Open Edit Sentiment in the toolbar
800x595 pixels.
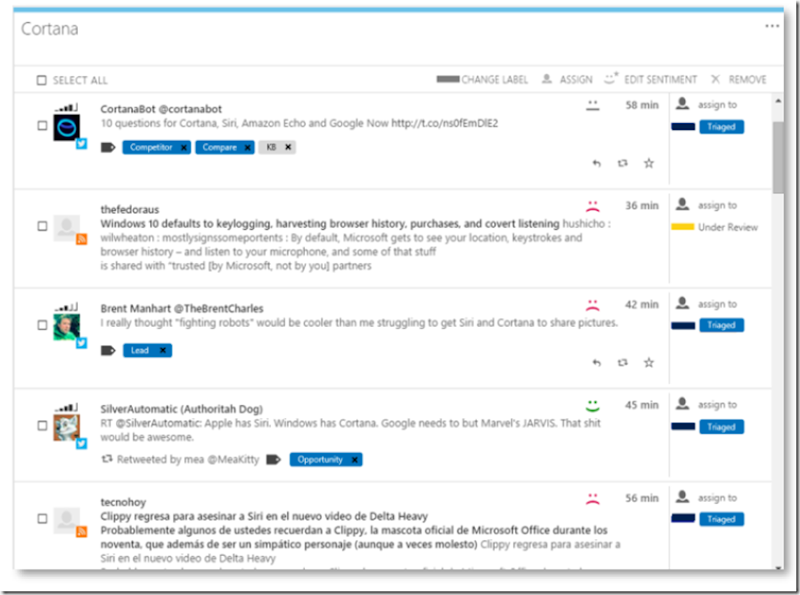click(651, 79)
